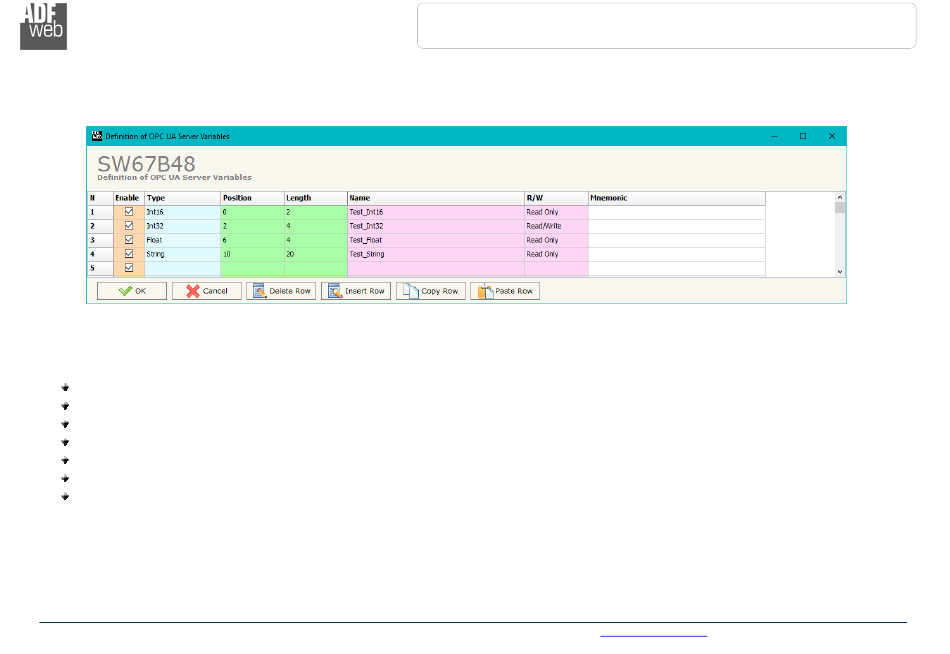950x654 pixels.
Task: Open the R/W cell of Test_String
Action: tap(555, 254)
